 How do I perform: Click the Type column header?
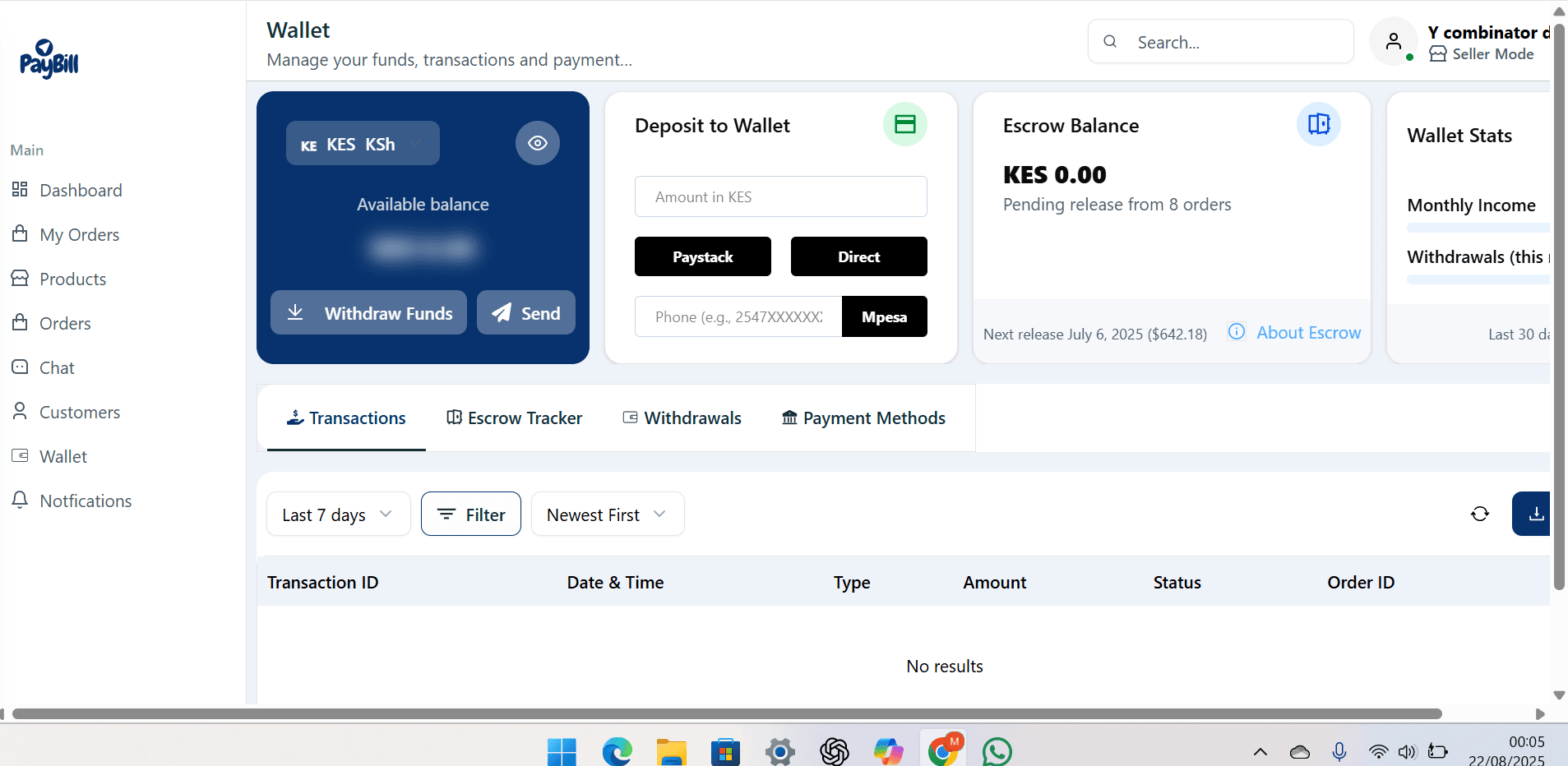852,582
